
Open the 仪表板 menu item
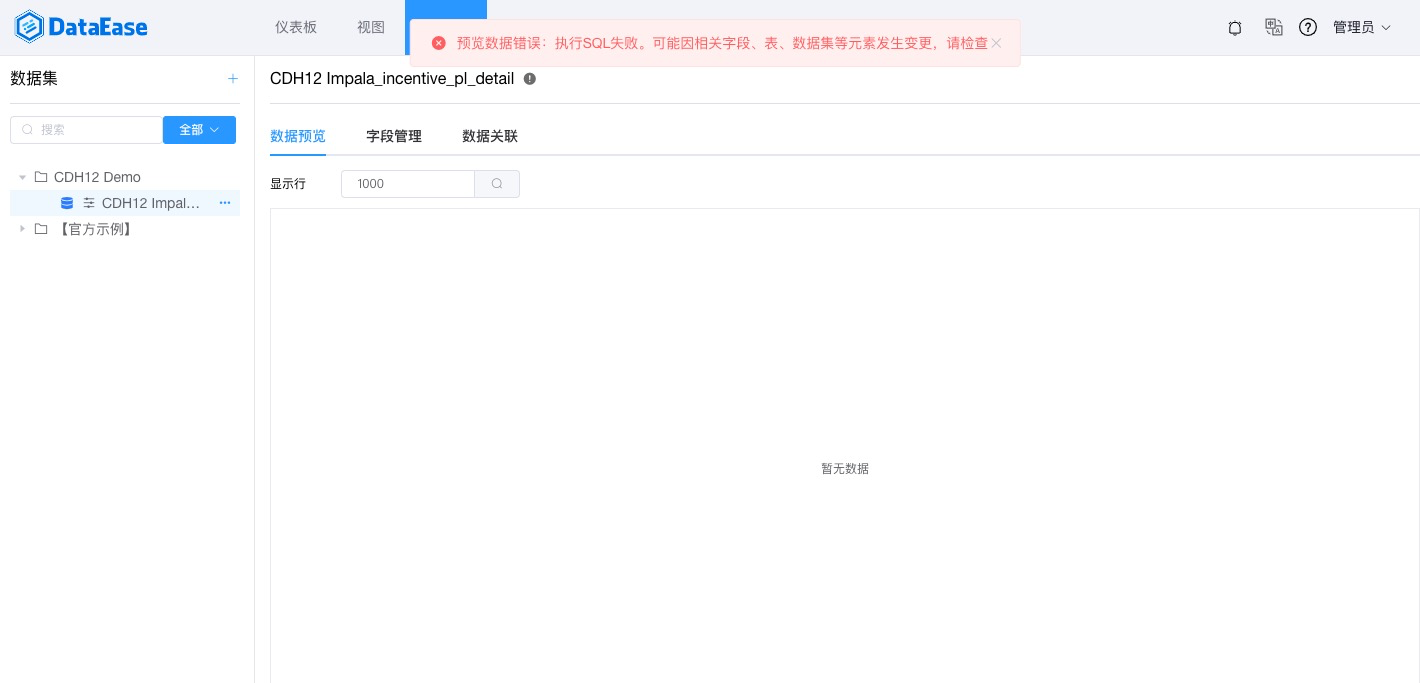click(x=296, y=27)
